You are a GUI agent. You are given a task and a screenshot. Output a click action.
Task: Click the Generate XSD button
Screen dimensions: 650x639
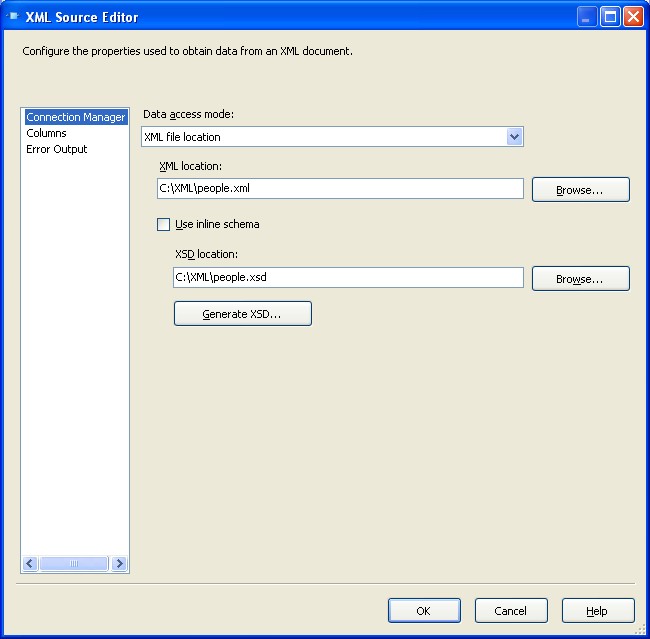(x=242, y=314)
